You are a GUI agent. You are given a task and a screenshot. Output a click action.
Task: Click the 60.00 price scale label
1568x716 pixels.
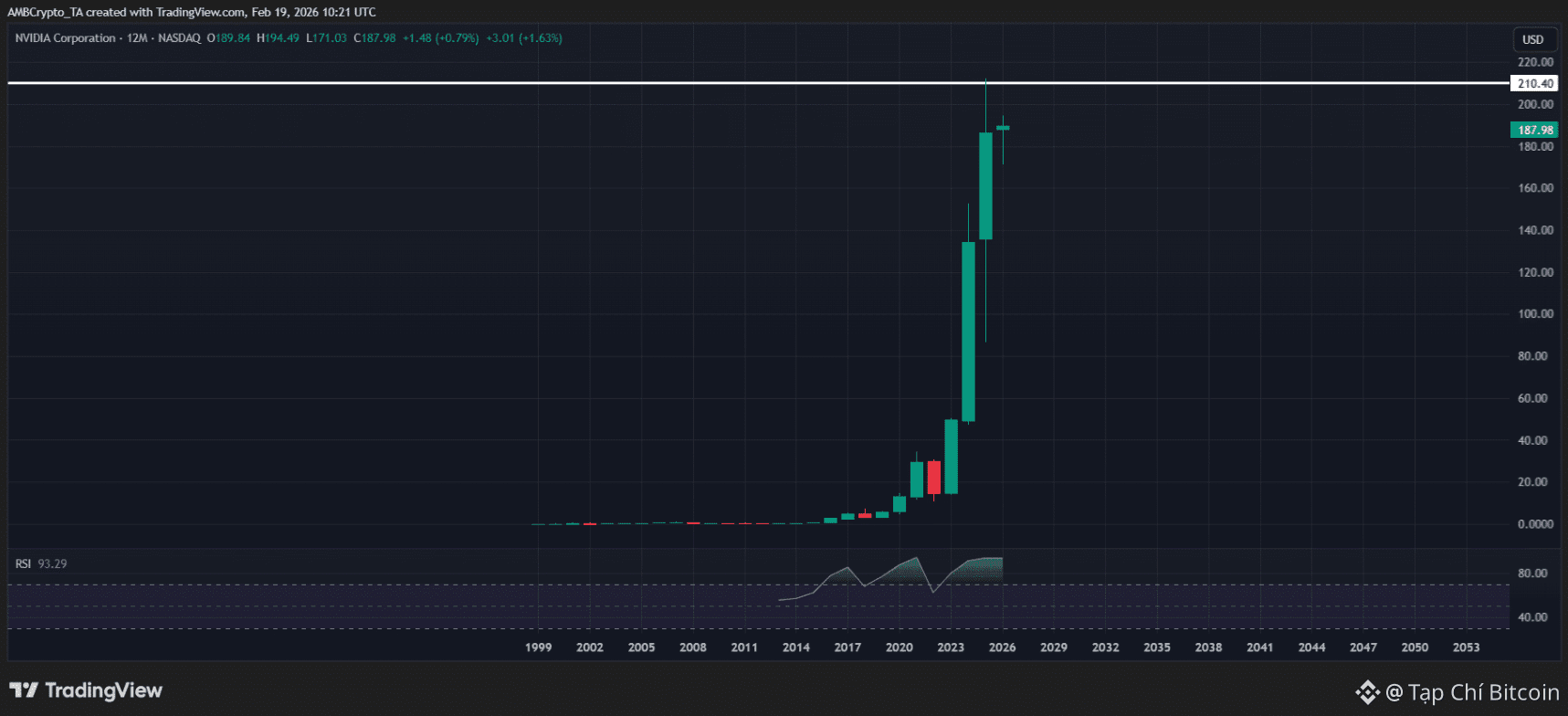1532,398
